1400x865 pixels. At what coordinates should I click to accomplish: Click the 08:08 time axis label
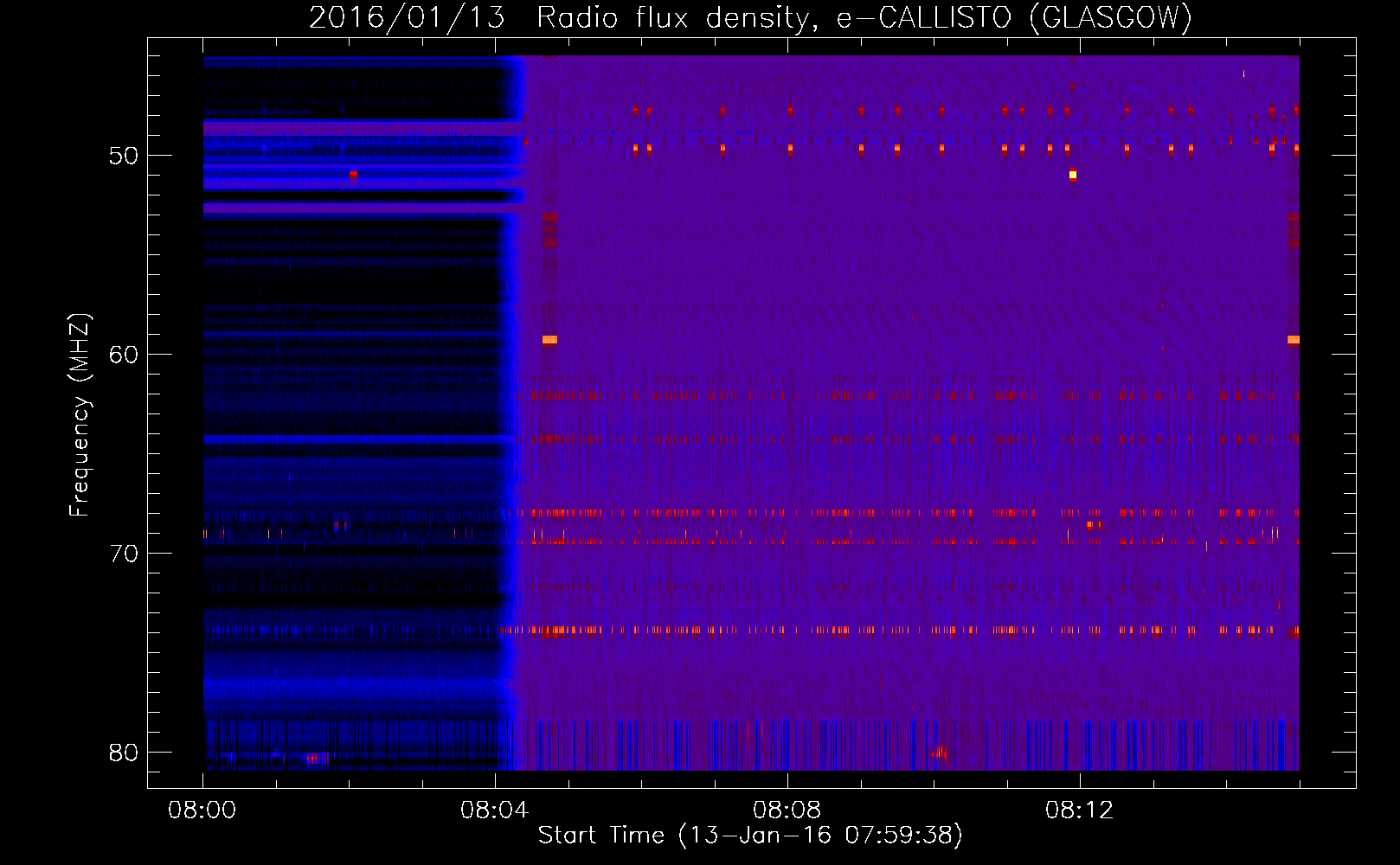click(x=787, y=811)
